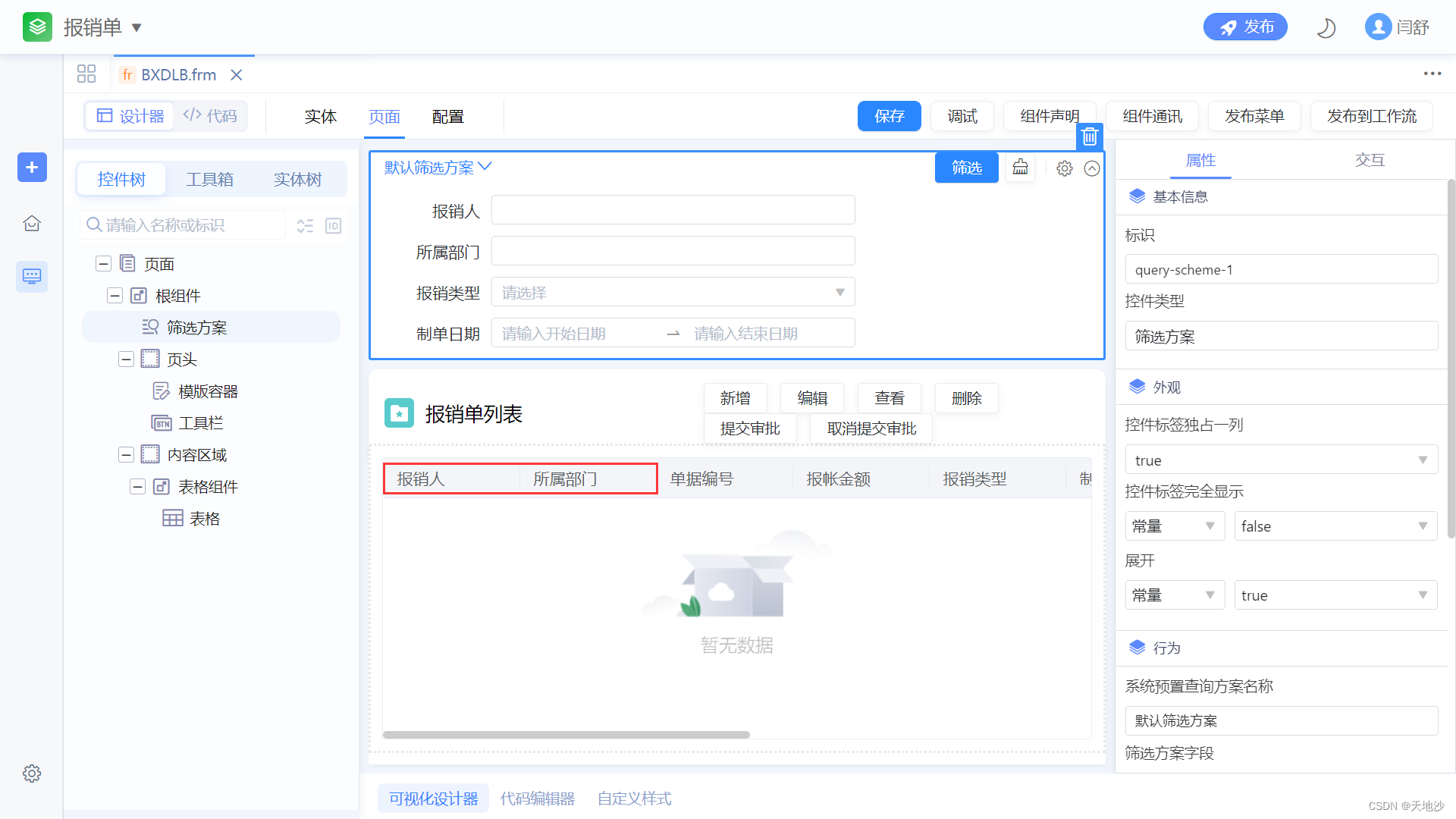Open the 报销类型 请选择 dropdown
This screenshot has width=1456, height=819.
[x=673, y=293]
